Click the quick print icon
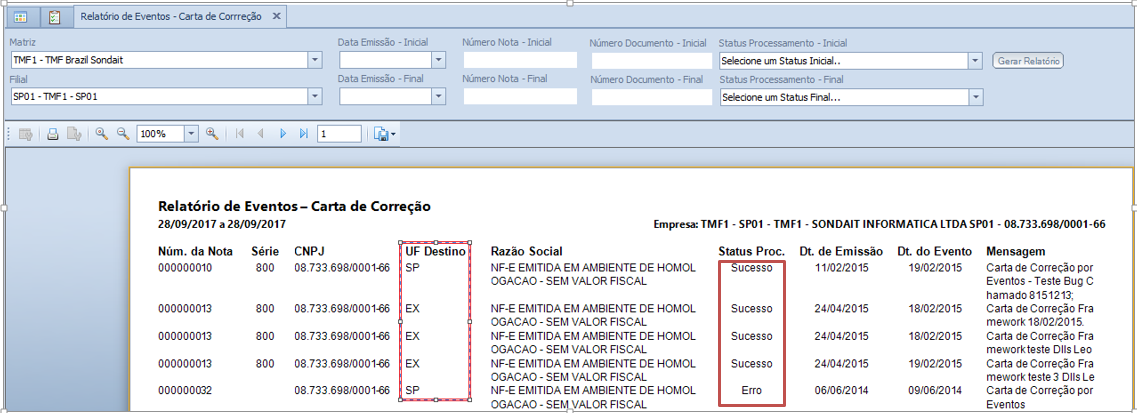This screenshot has width=1137, height=413. 74,133
